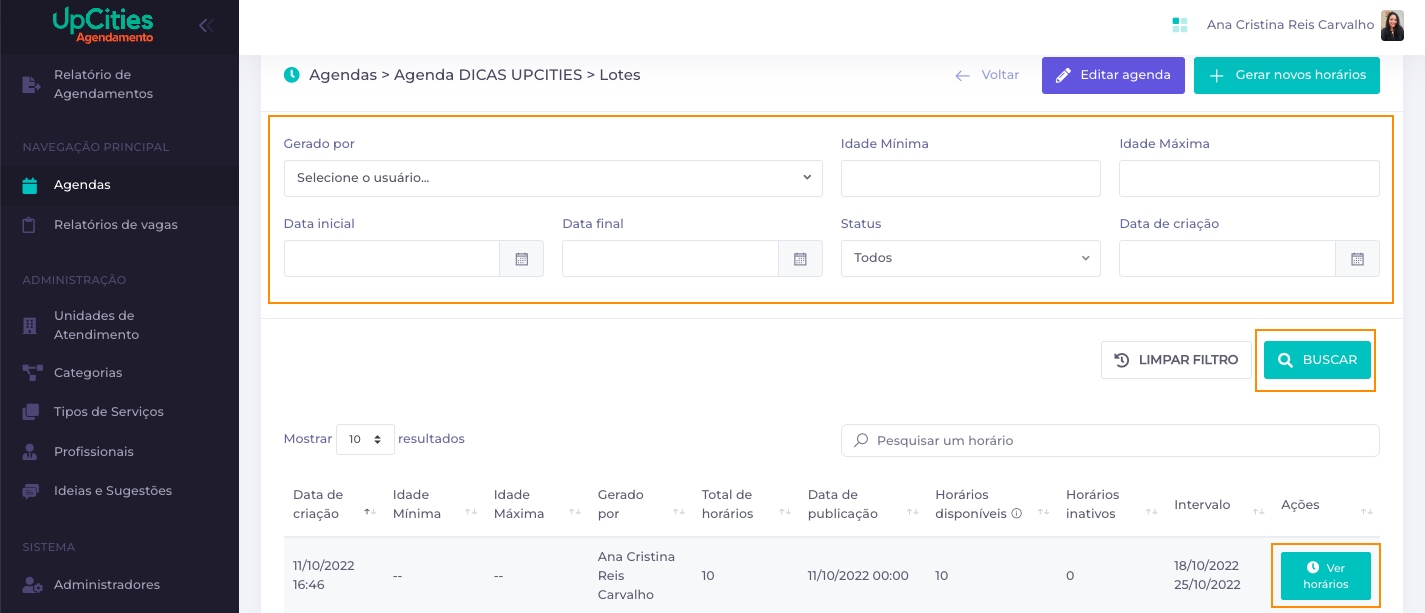
Task: Sort by Idade Máxima column
Action: tap(536, 505)
